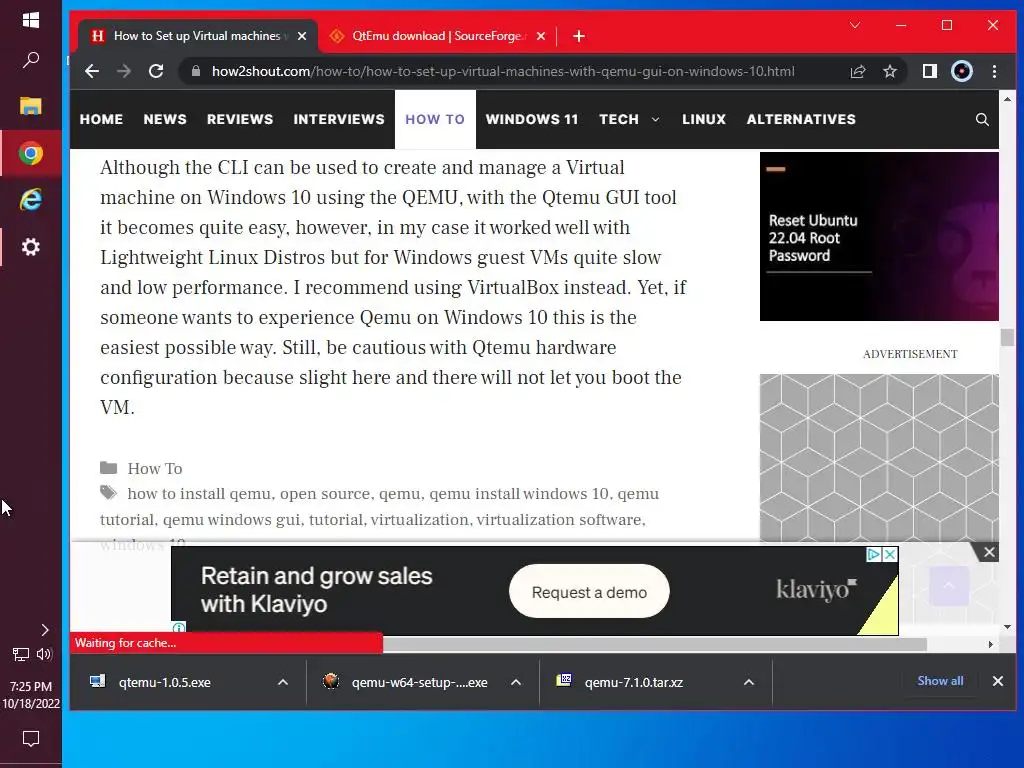Show hidden tray icons chevron

[x=44, y=630]
